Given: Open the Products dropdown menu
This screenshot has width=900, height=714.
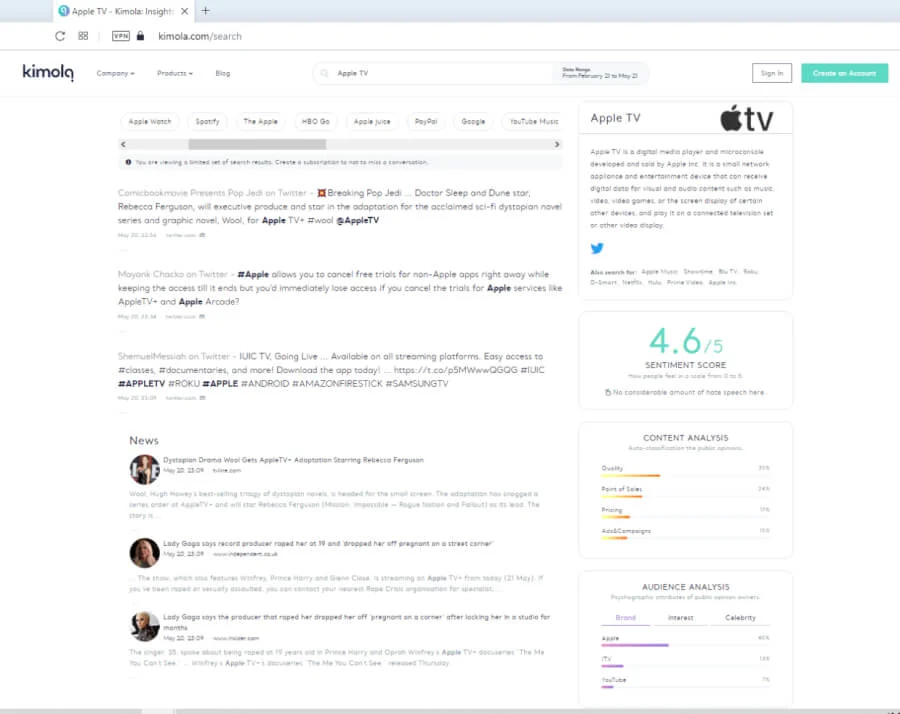Looking at the screenshot, I should [175, 73].
